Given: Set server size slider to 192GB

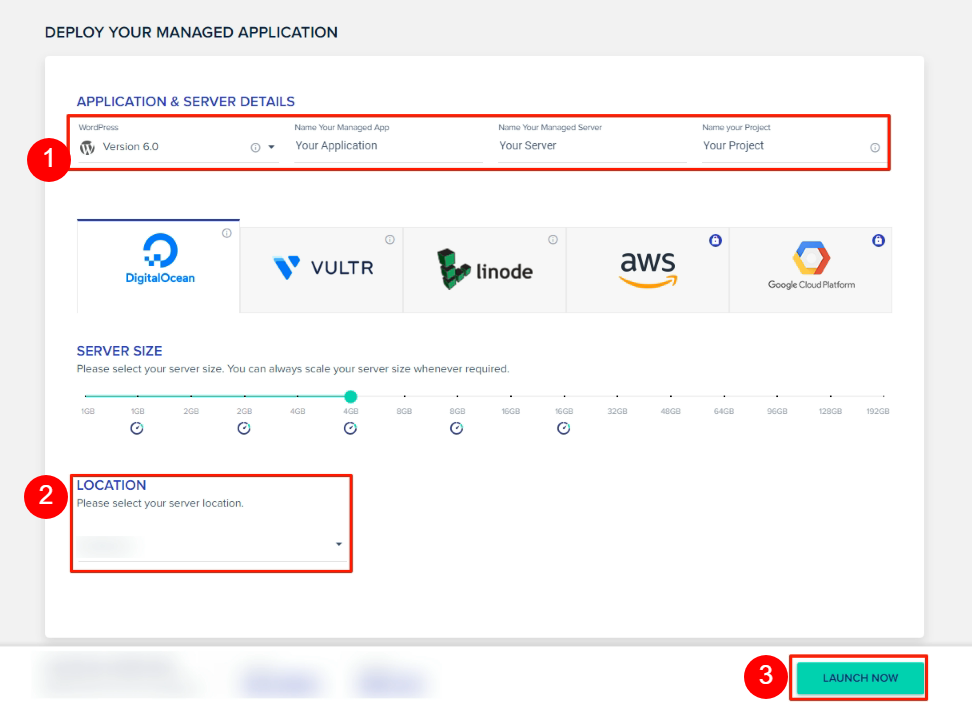Looking at the screenshot, I should pos(883,396).
